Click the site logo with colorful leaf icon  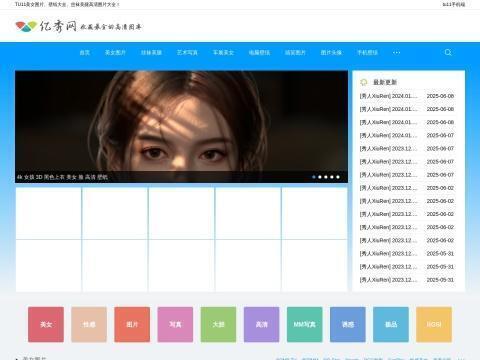78,26
